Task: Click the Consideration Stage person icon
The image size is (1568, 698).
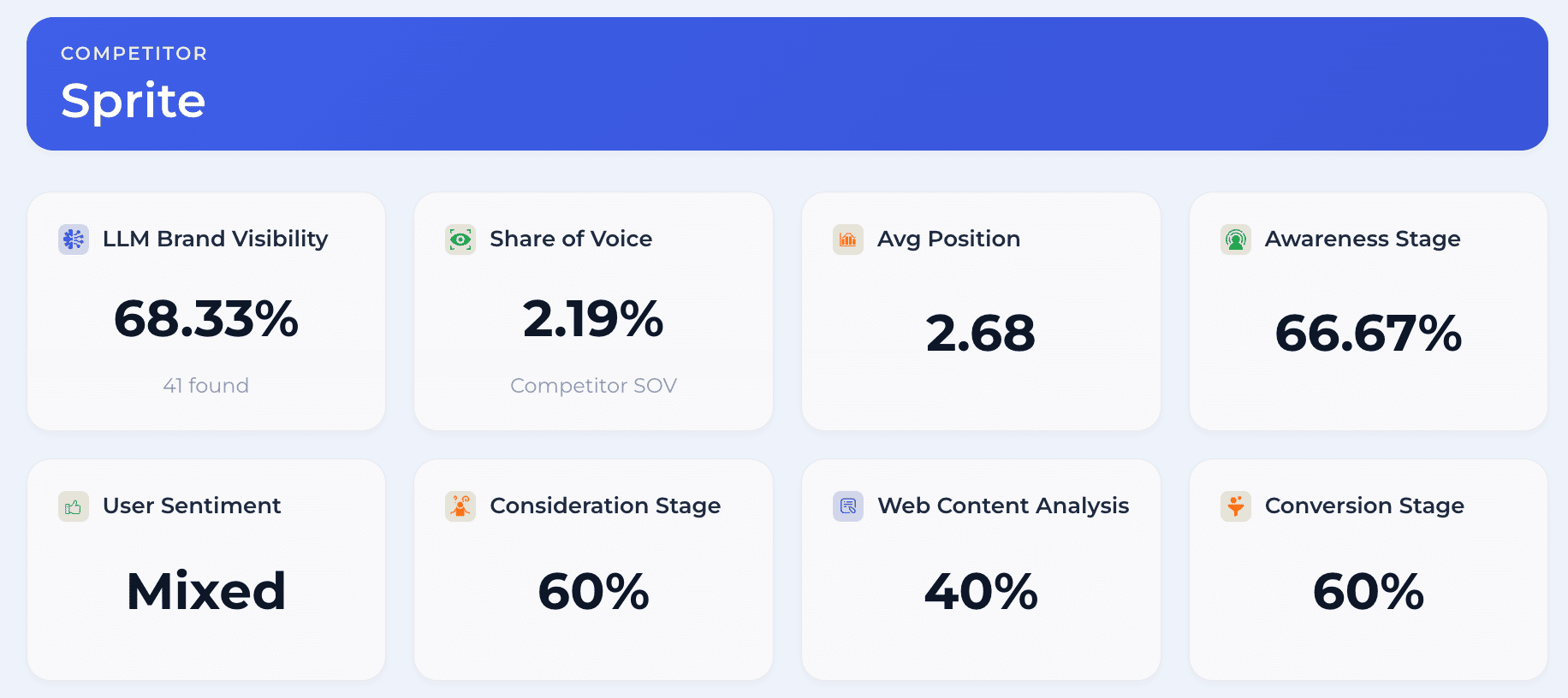Action: (x=460, y=506)
